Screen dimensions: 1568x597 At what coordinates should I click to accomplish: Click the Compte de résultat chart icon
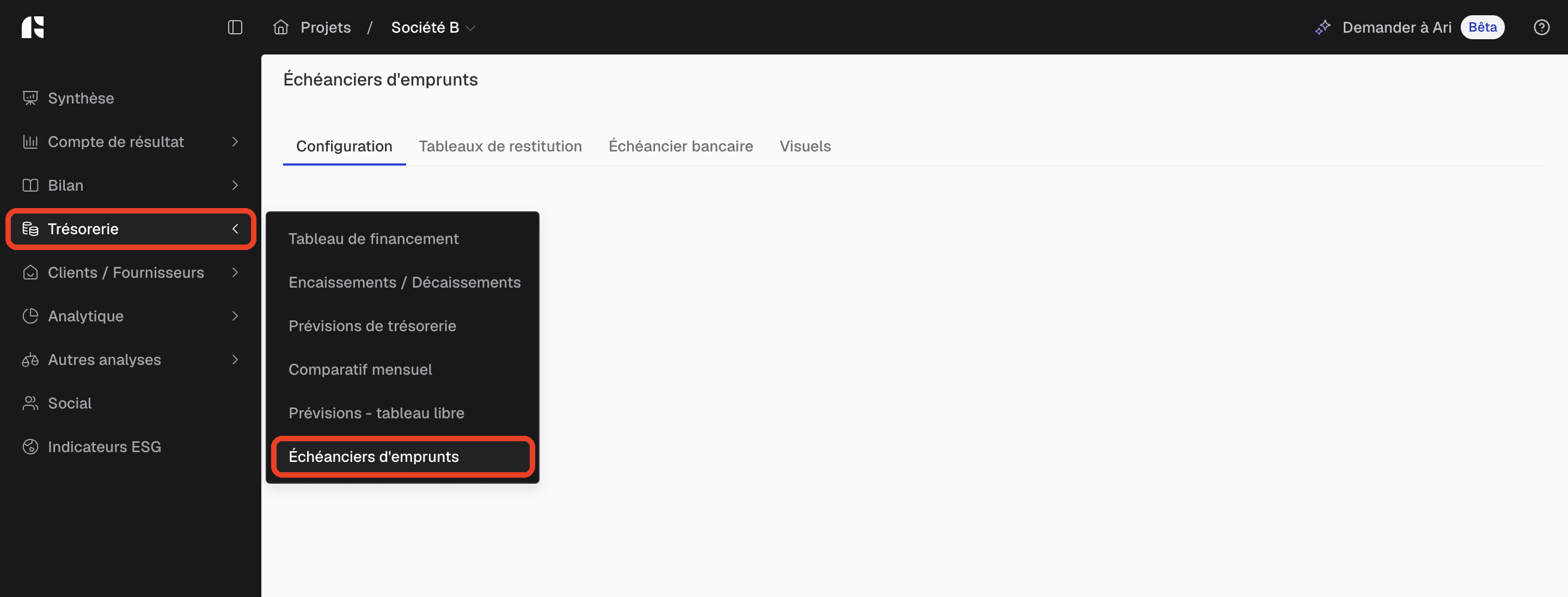point(30,142)
